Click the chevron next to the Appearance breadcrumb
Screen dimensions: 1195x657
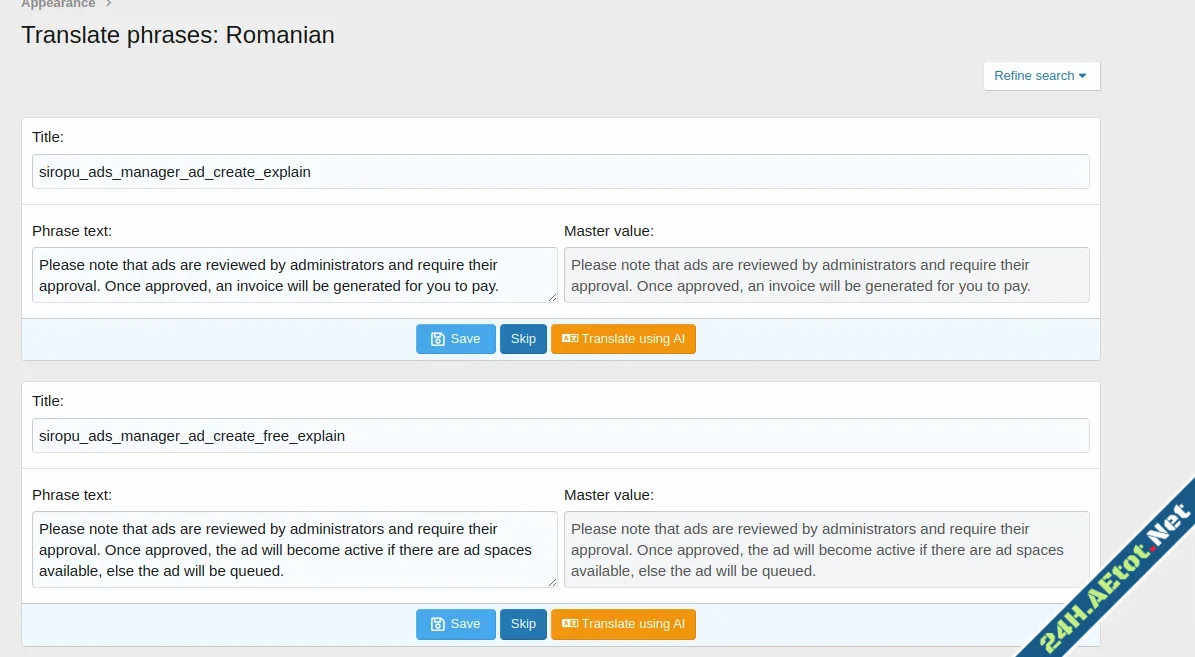pos(108,4)
